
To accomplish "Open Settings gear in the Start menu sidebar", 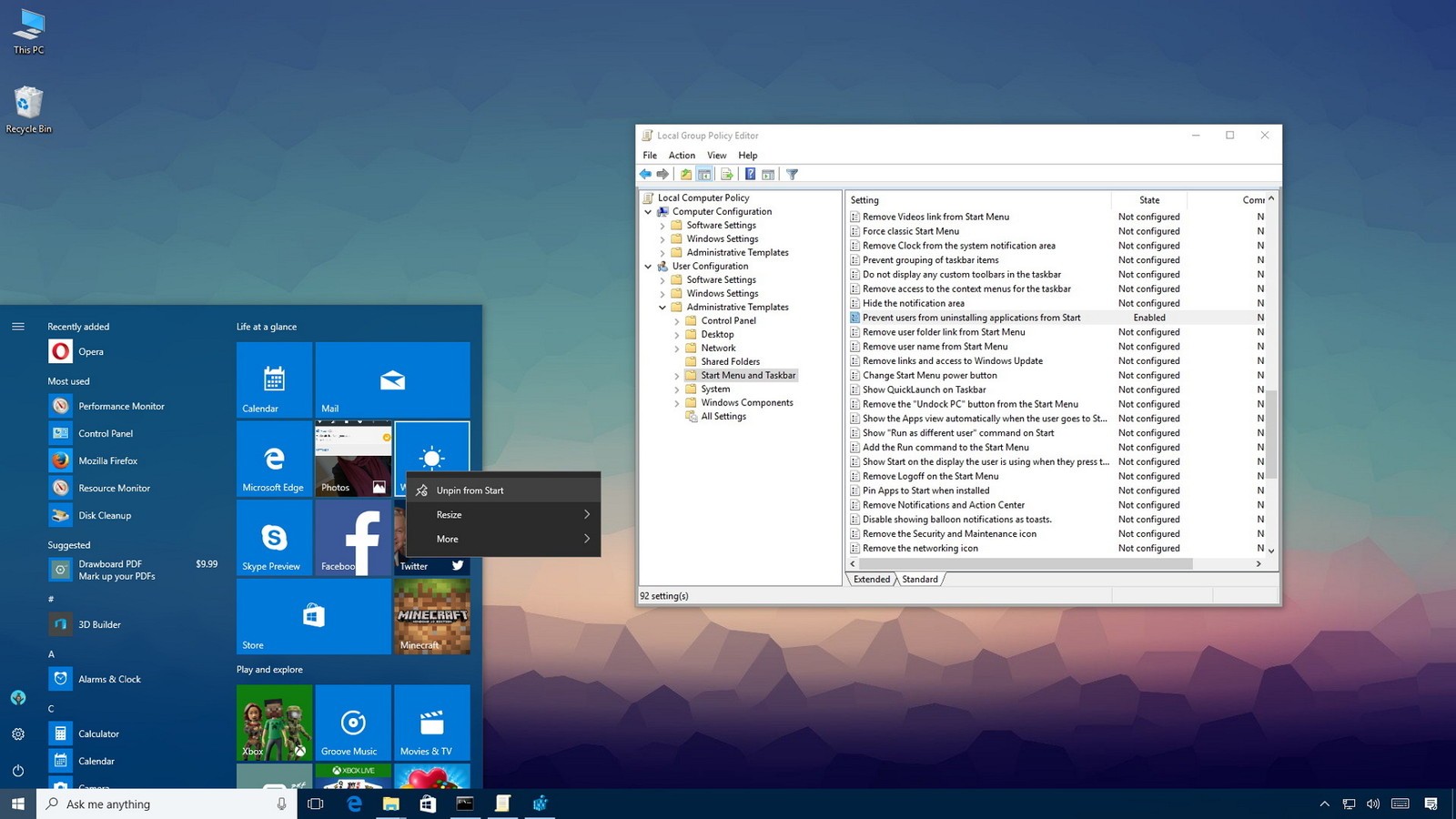I will 18,733.
